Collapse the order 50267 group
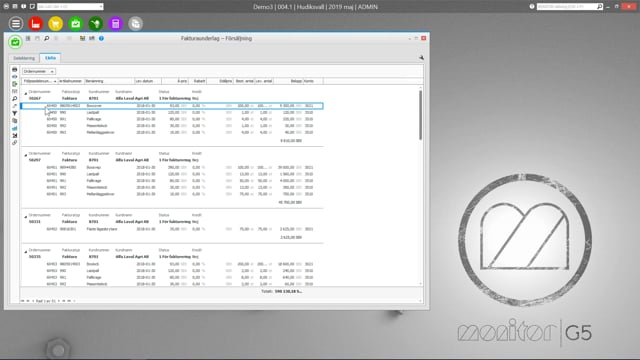 tap(25, 93)
